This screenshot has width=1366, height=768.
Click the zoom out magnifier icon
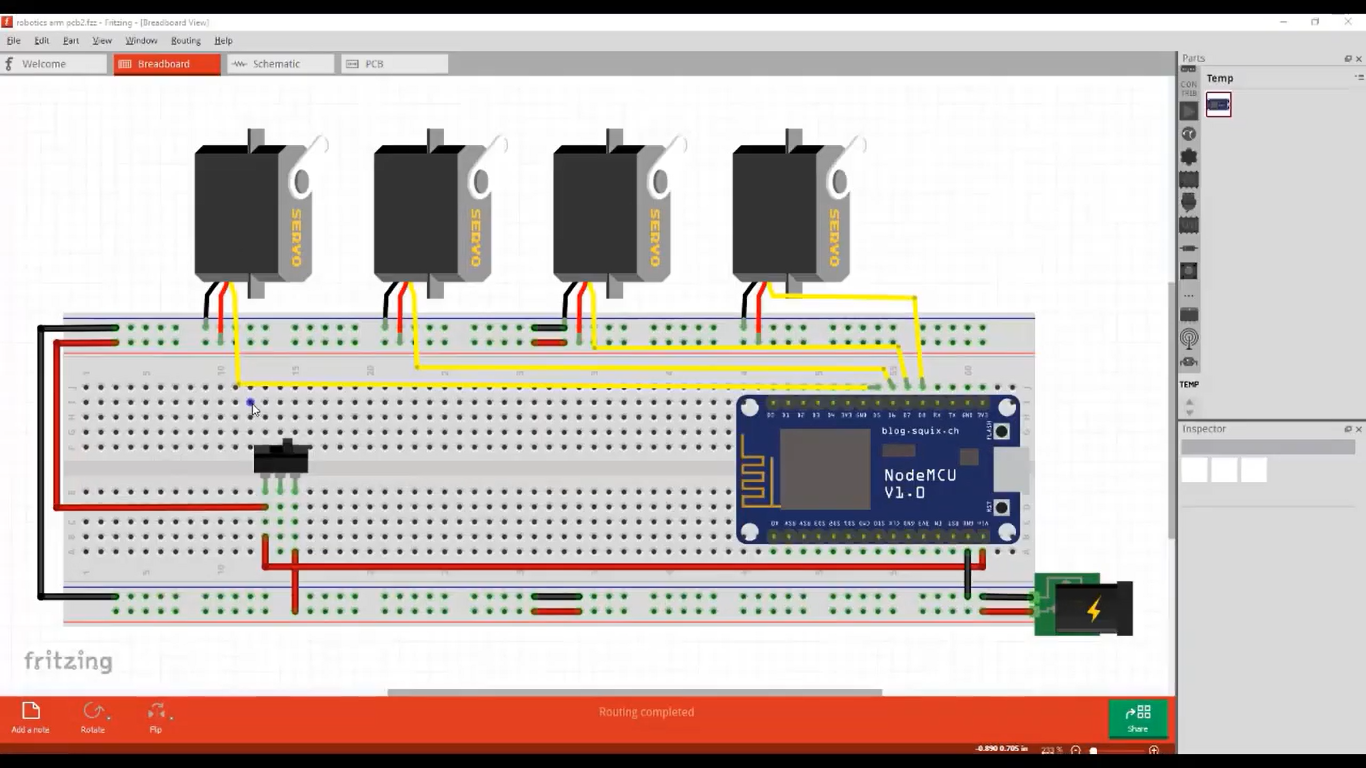coord(1076,750)
